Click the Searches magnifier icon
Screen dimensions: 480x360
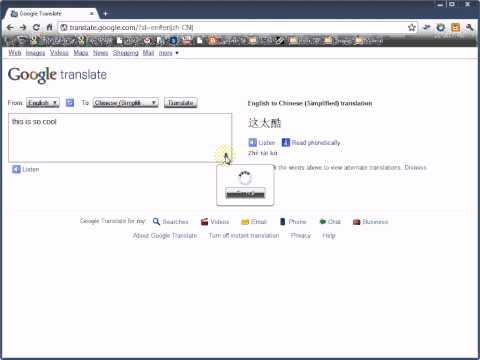coord(156,222)
